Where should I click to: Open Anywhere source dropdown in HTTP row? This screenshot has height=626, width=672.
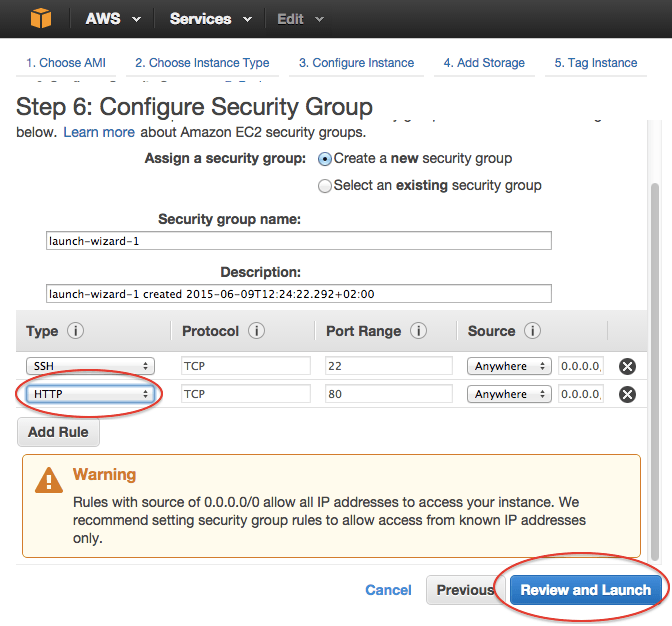tap(509, 394)
